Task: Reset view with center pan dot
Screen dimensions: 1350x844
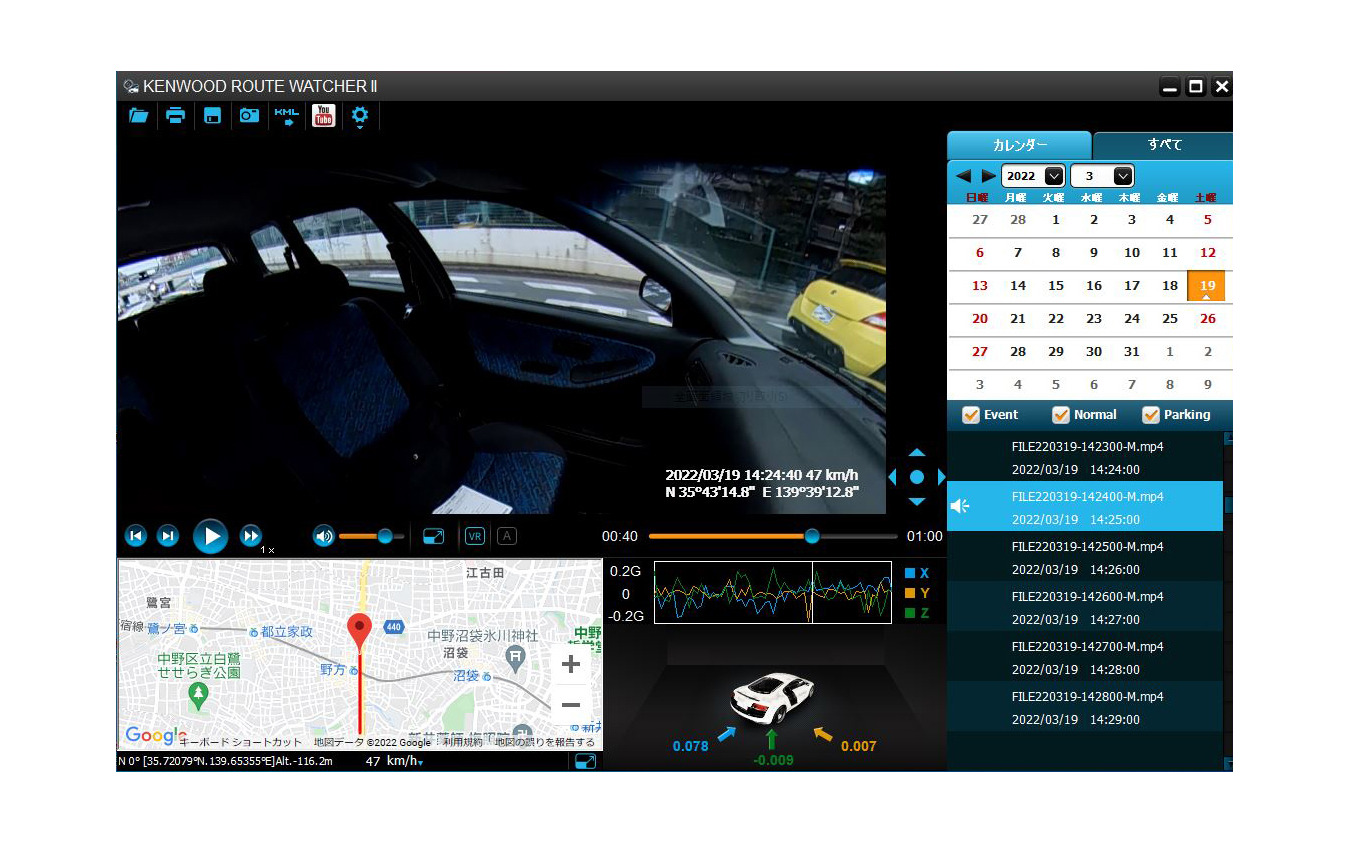Action: 917,478
